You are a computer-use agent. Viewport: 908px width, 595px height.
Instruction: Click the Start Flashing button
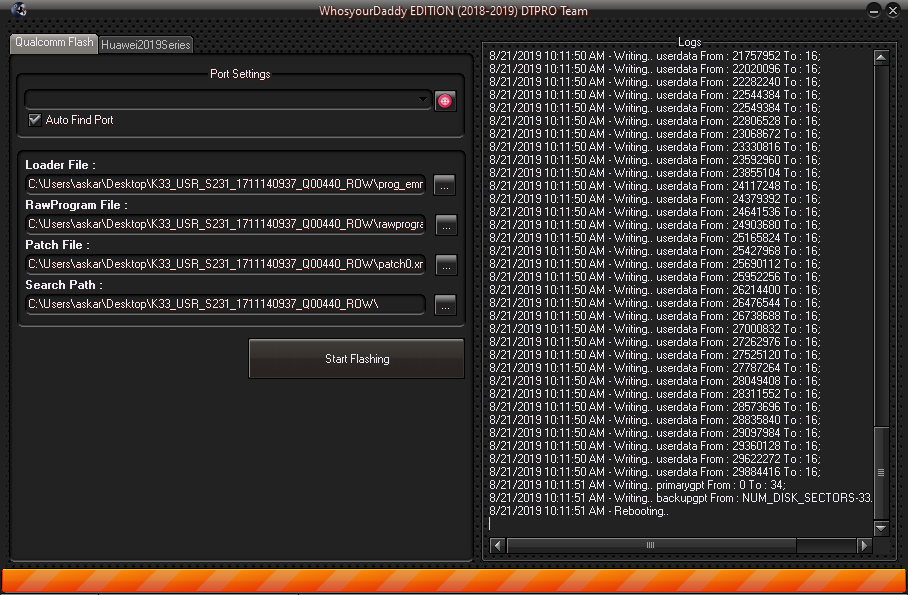click(x=356, y=359)
